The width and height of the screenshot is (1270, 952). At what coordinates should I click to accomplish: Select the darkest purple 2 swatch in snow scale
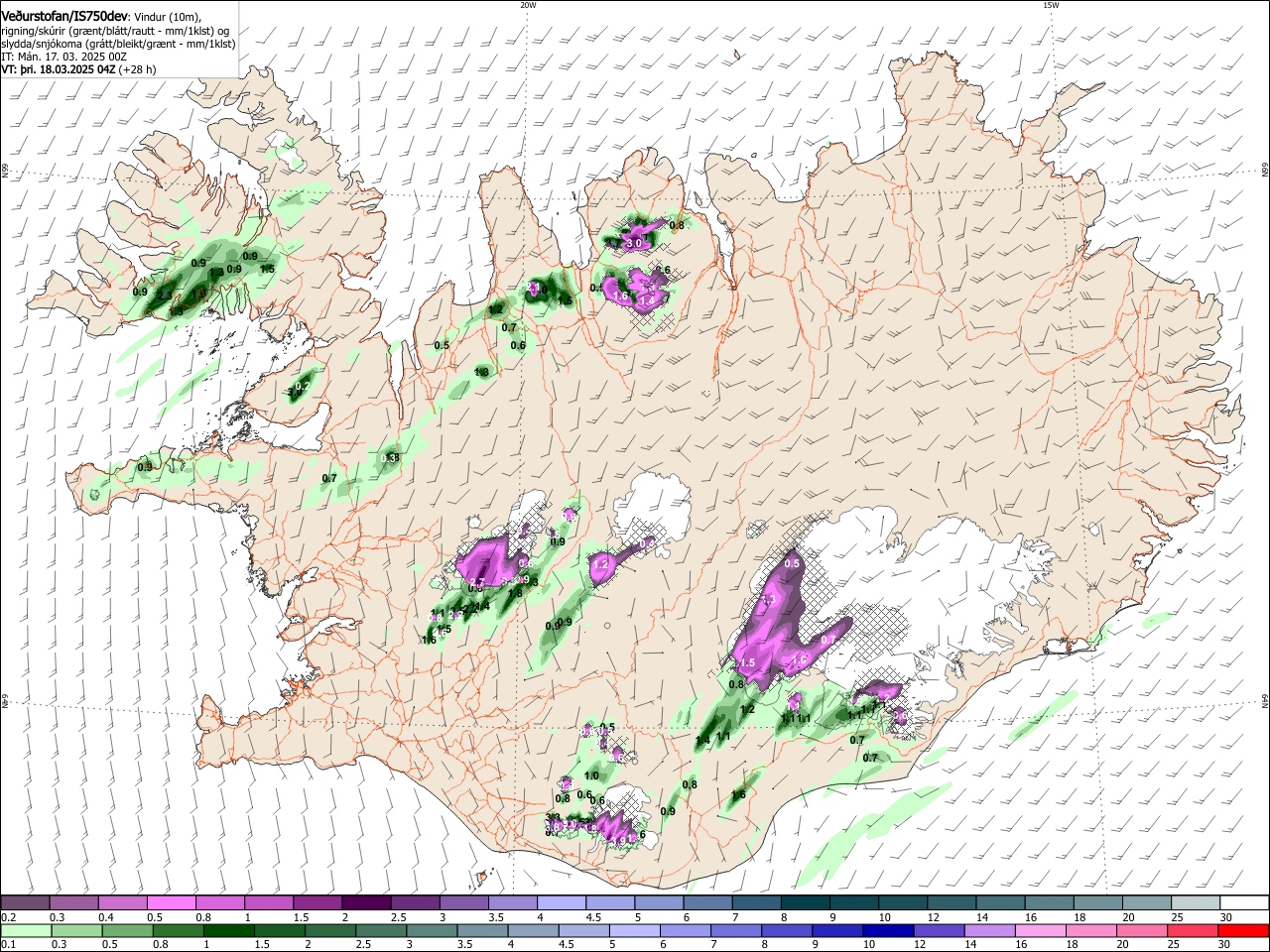366,902
